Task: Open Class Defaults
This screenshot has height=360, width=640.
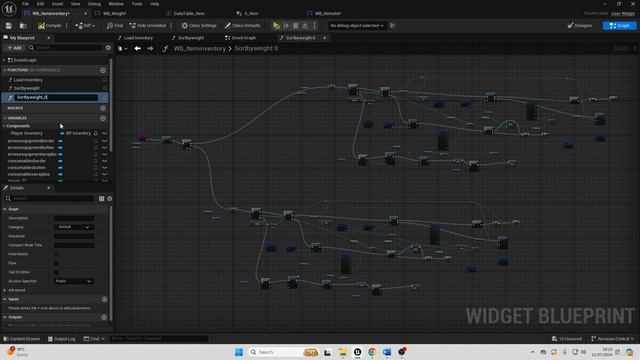Action: pyautogui.click(x=242, y=26)
